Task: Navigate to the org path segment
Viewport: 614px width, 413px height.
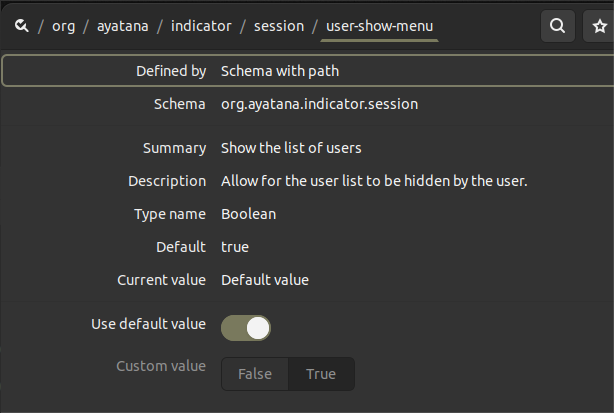Action: pyautogui.click(x=65, y=26)
